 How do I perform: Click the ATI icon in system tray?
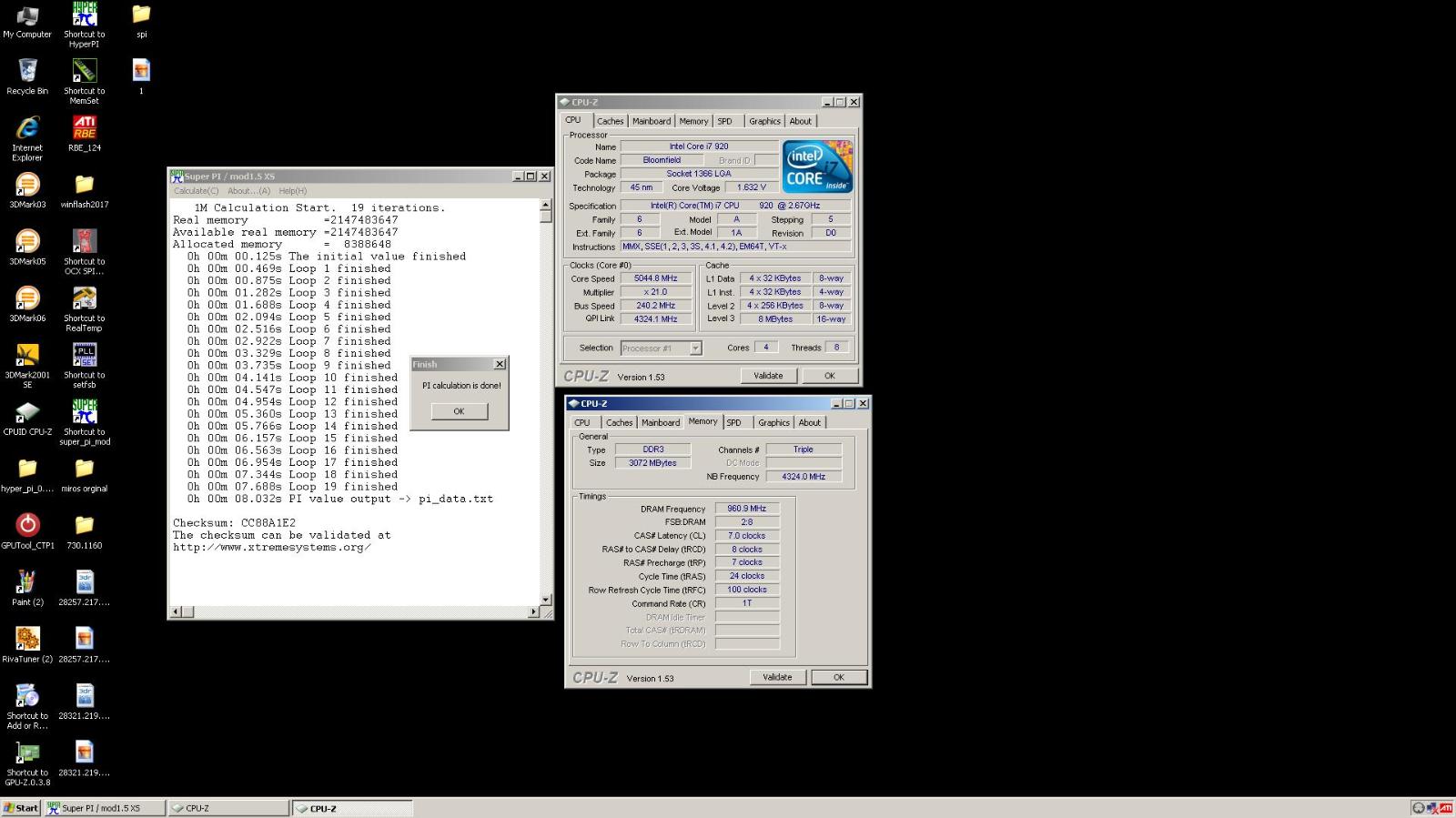click(1446, 808)
